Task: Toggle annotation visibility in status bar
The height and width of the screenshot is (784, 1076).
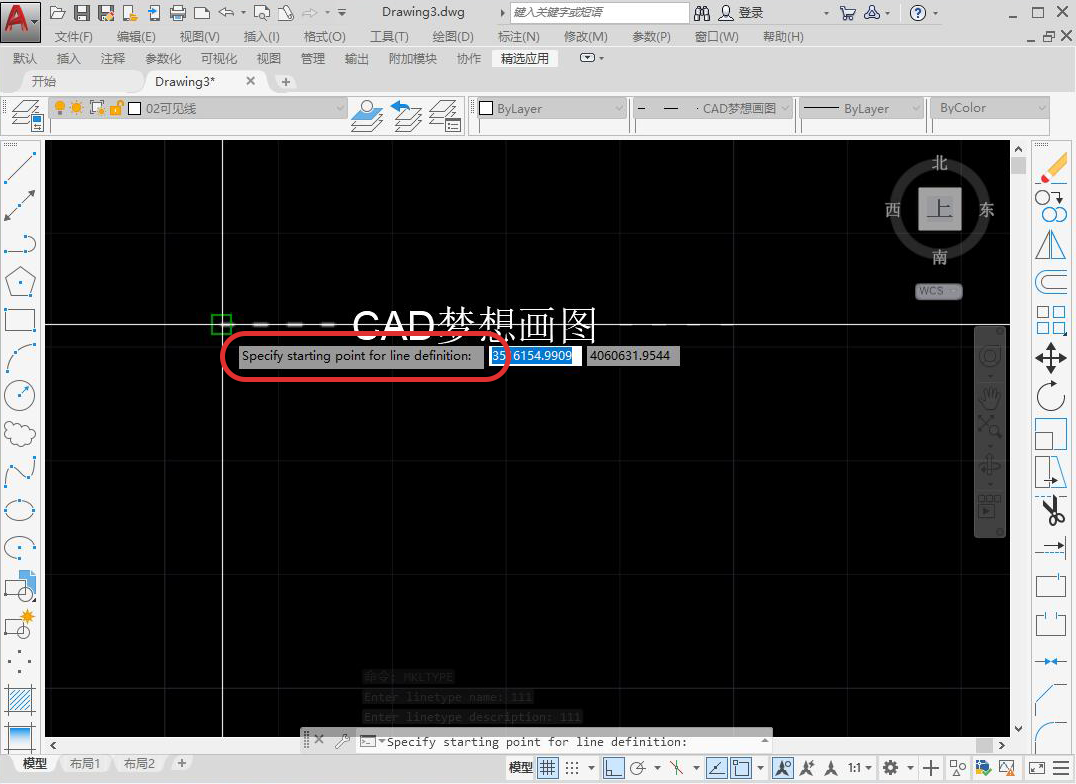Action: click(782, 768)
